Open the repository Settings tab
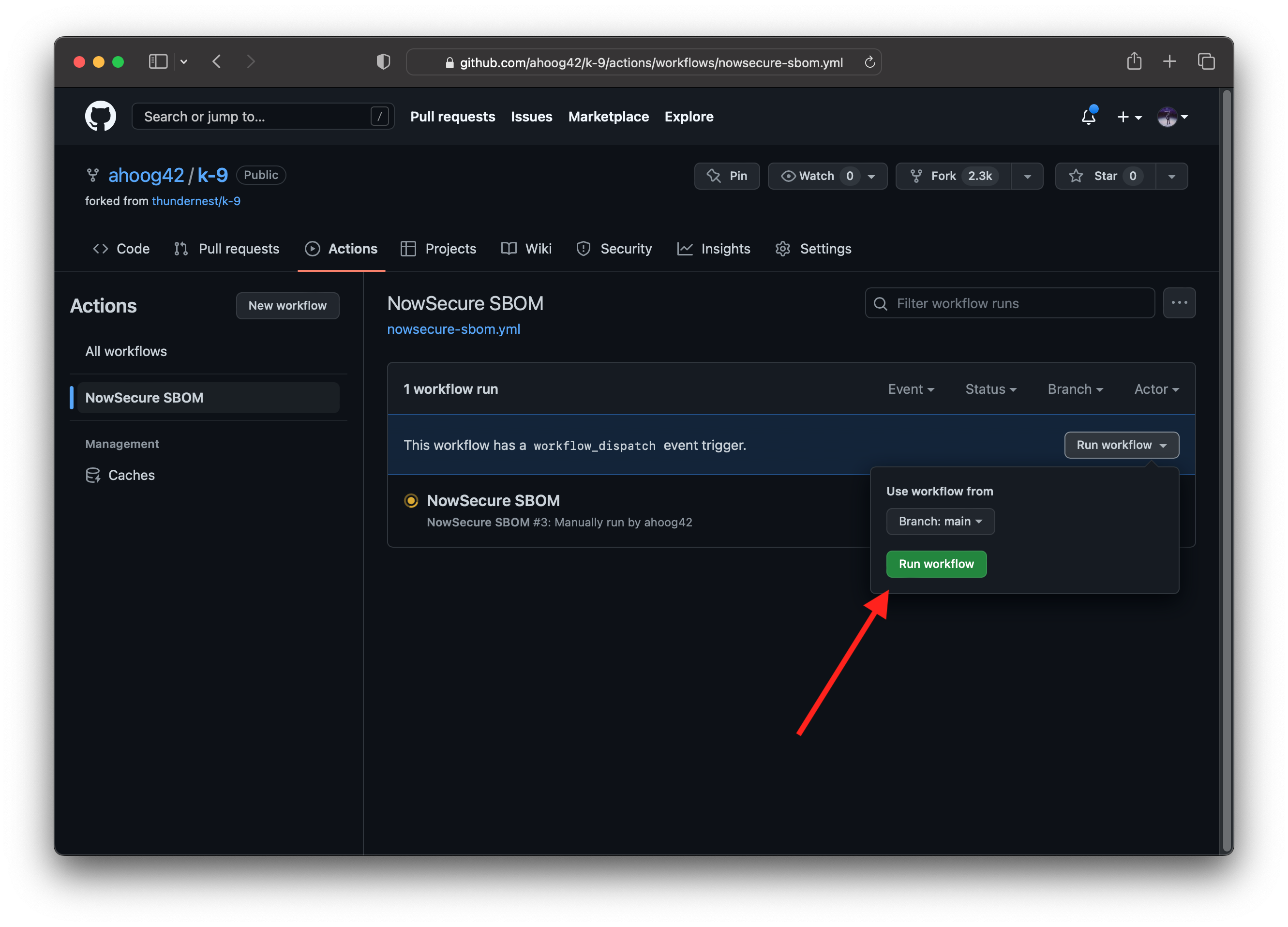1288x927 pixels. pos(813,249)
